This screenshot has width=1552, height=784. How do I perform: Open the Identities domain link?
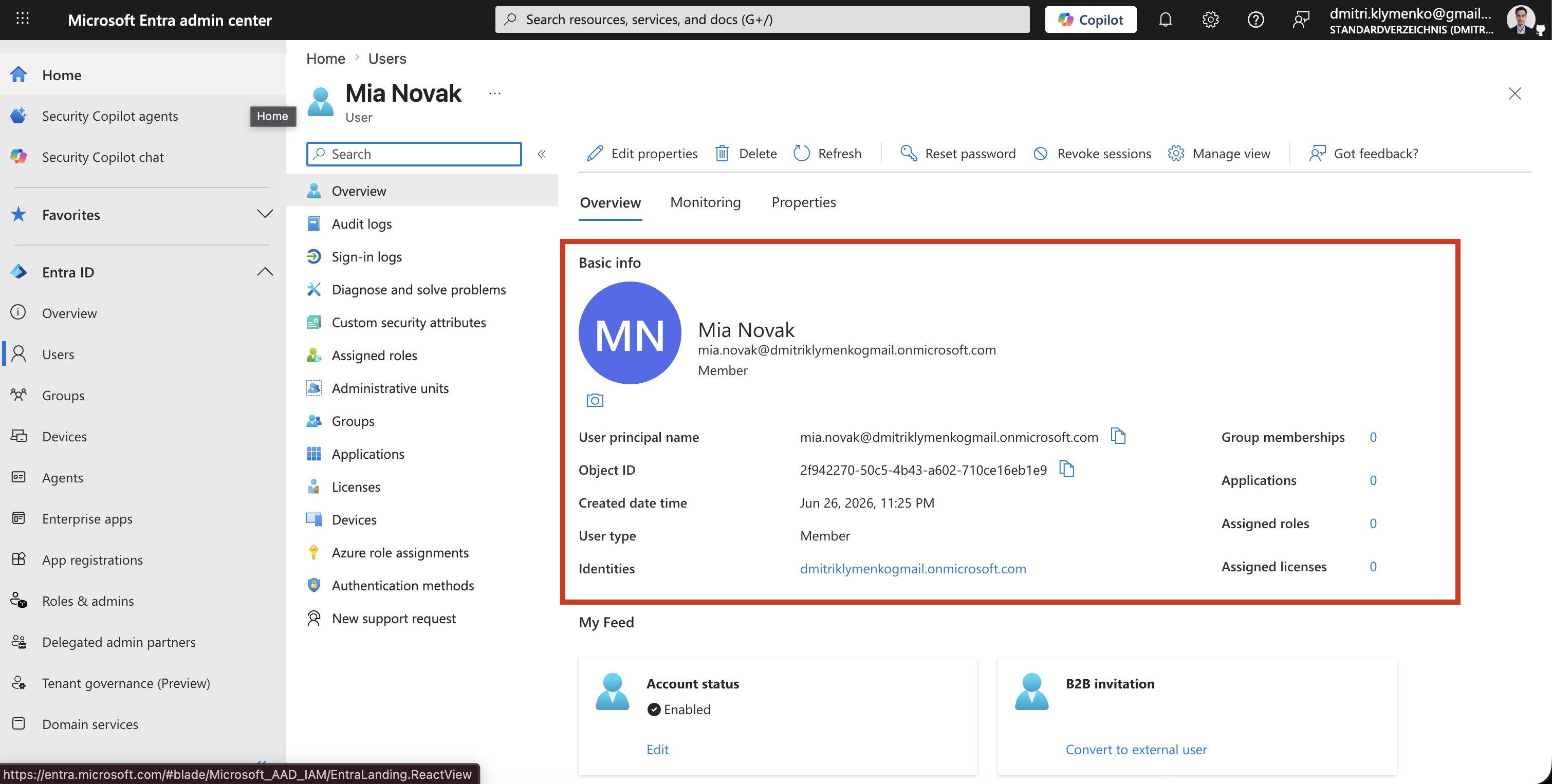pos(913,568)
